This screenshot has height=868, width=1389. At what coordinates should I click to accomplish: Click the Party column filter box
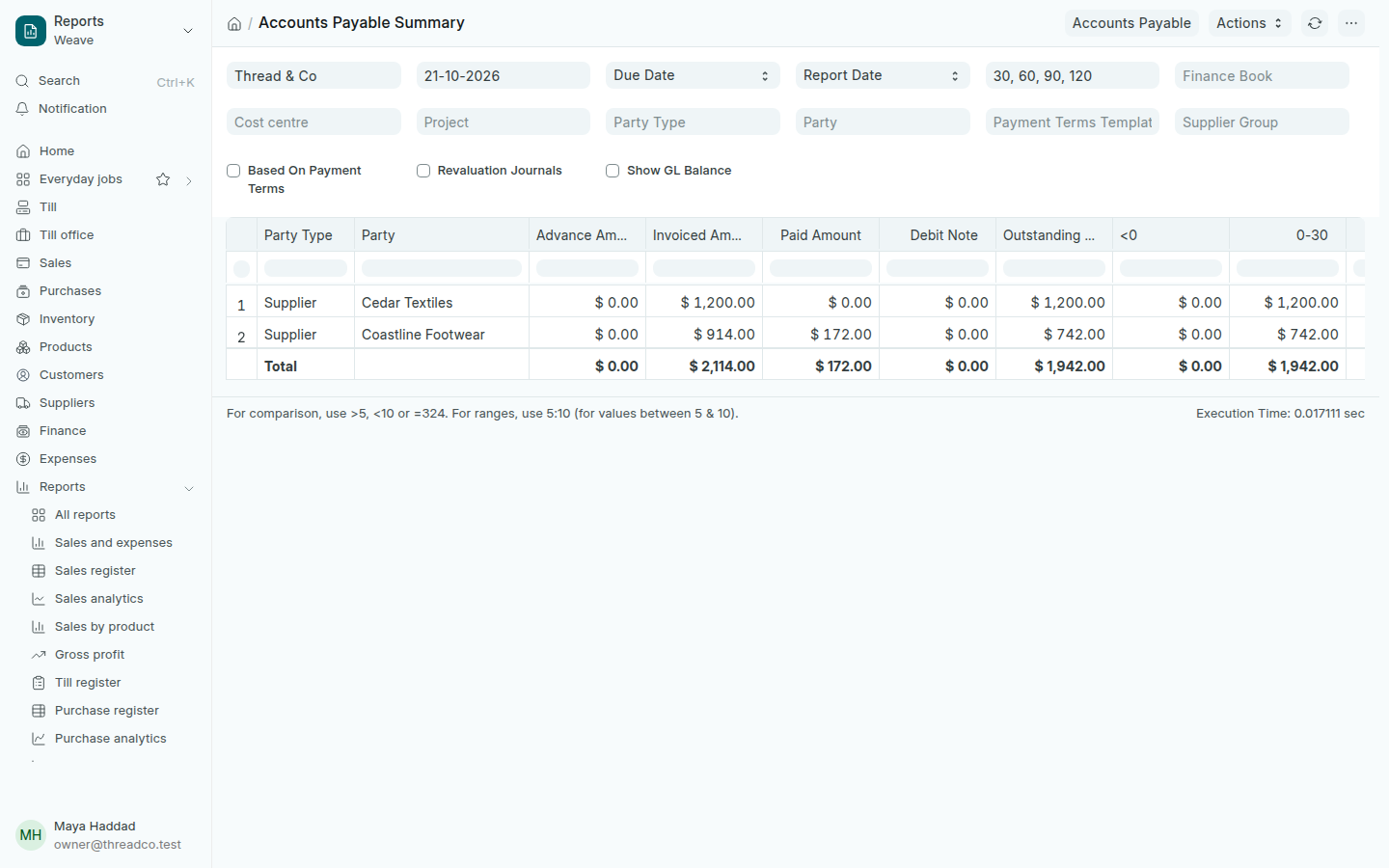(x=442, y=268)
